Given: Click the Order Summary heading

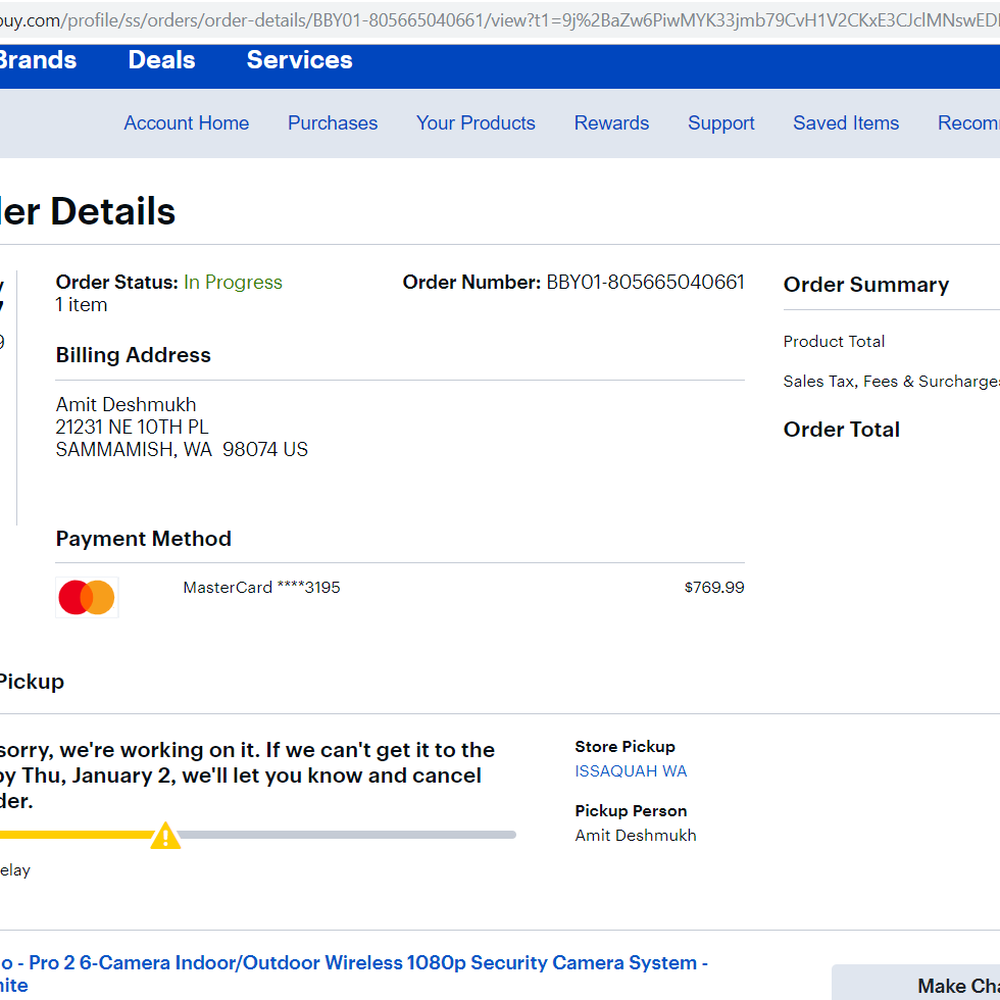Looking at the screenshot, I should pos(866,284).
